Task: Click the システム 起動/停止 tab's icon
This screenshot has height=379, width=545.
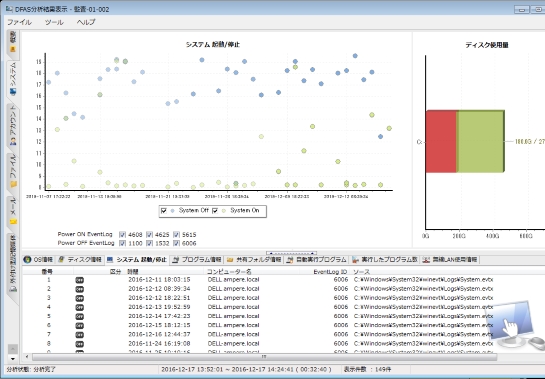Action: click(x=110, y=259)
